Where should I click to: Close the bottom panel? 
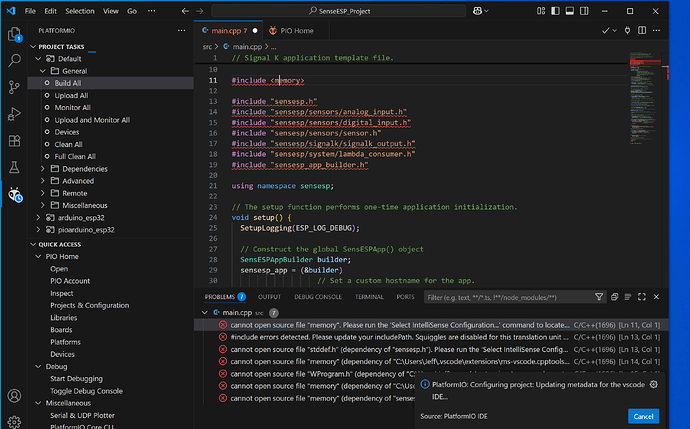coord(656,297)
